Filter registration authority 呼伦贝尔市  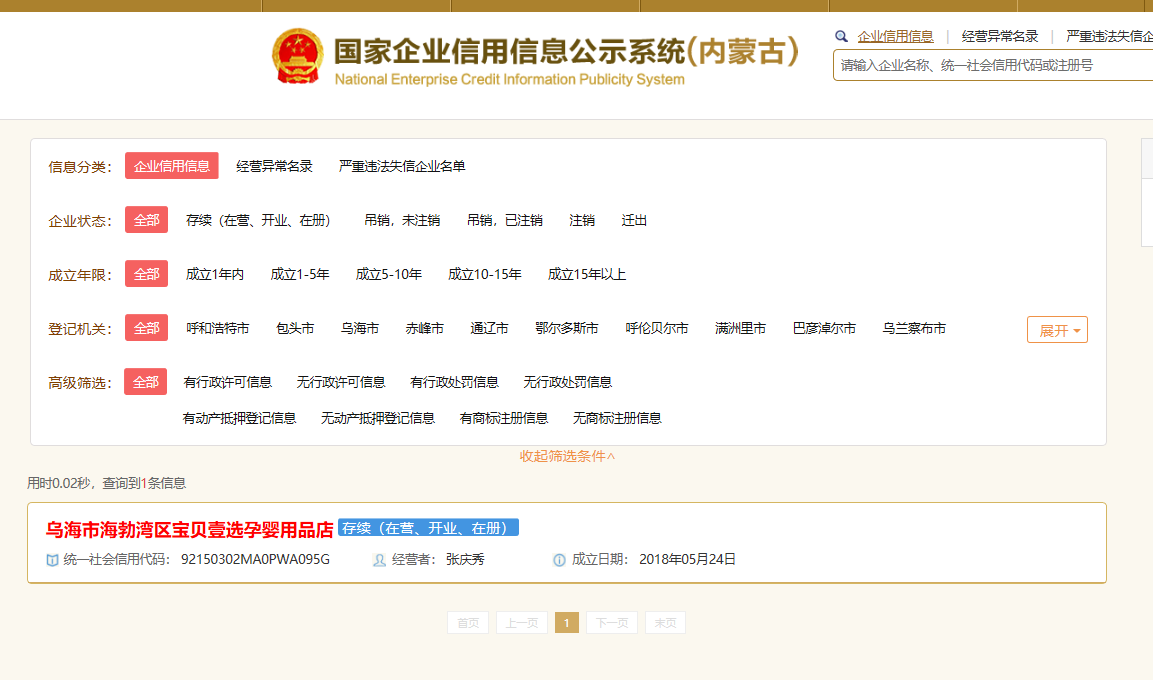point(657,329)
